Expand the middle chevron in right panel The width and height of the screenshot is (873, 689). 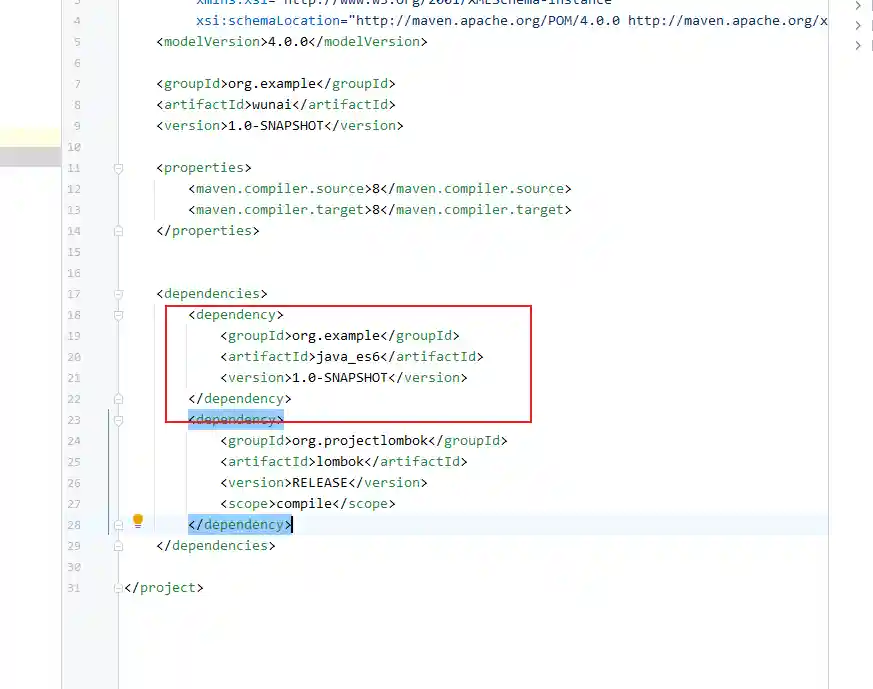pos(858,25)
